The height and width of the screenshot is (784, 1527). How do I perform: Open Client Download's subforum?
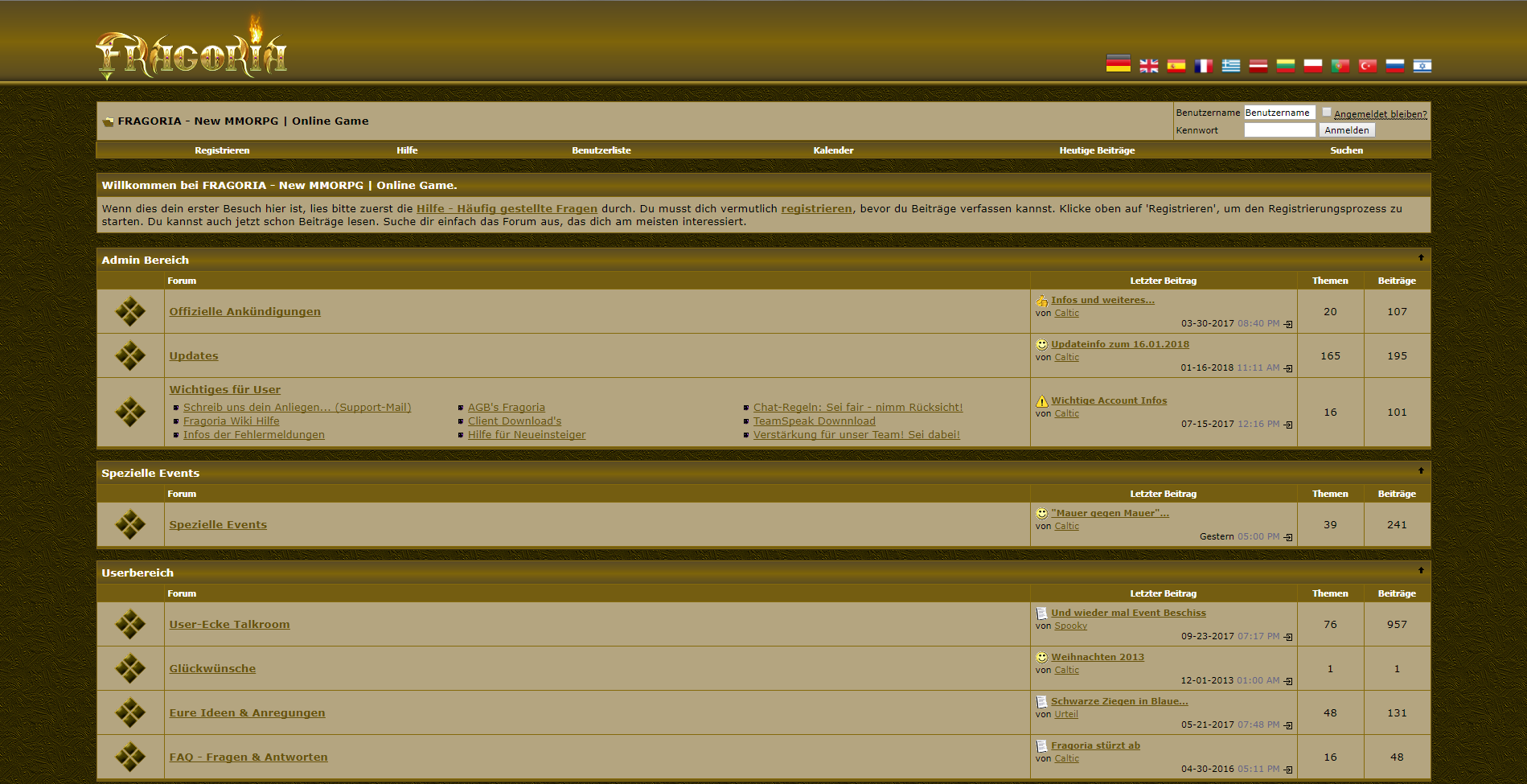515,421
